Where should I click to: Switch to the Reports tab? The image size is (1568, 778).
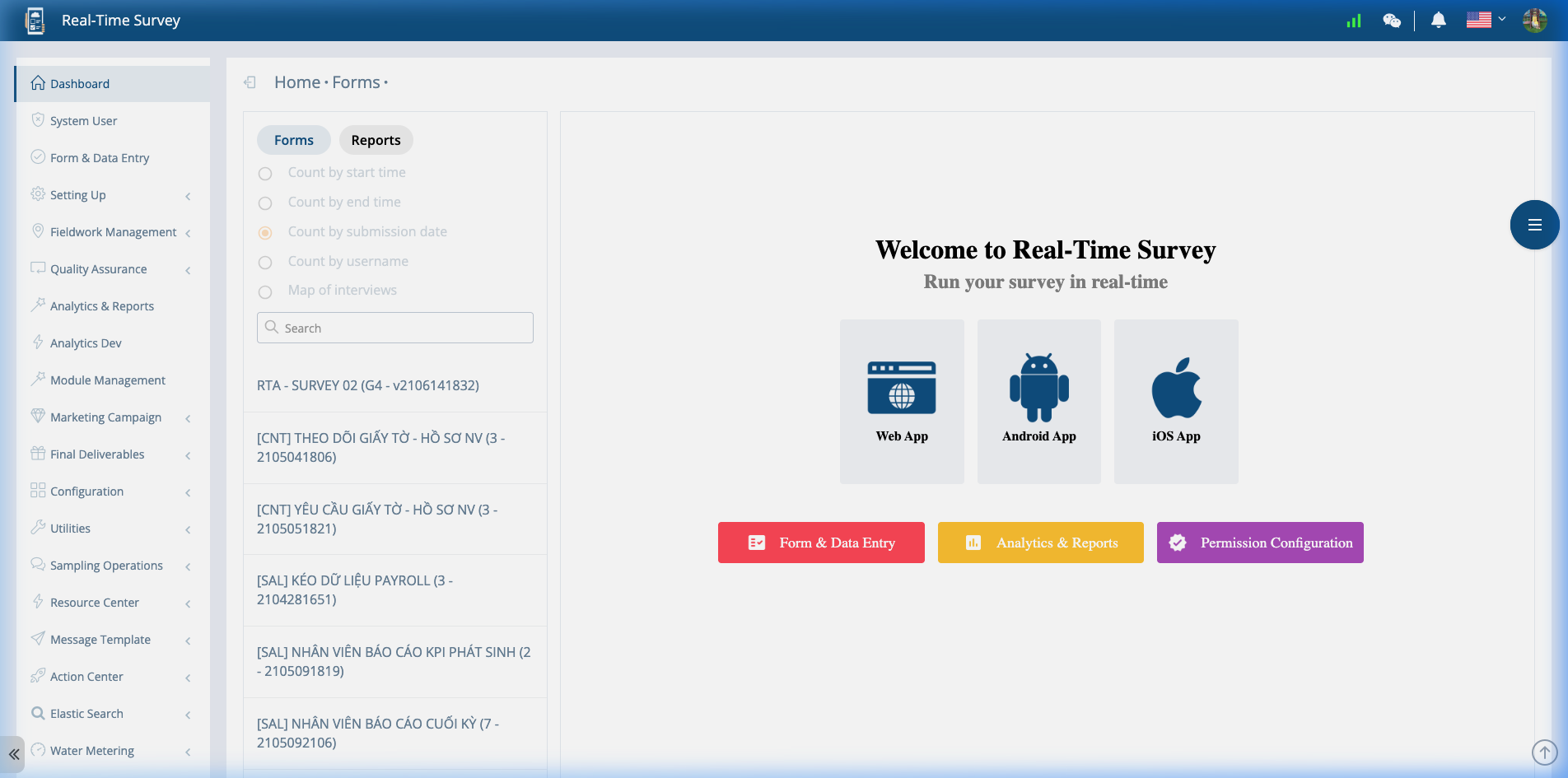click(376, 140)
